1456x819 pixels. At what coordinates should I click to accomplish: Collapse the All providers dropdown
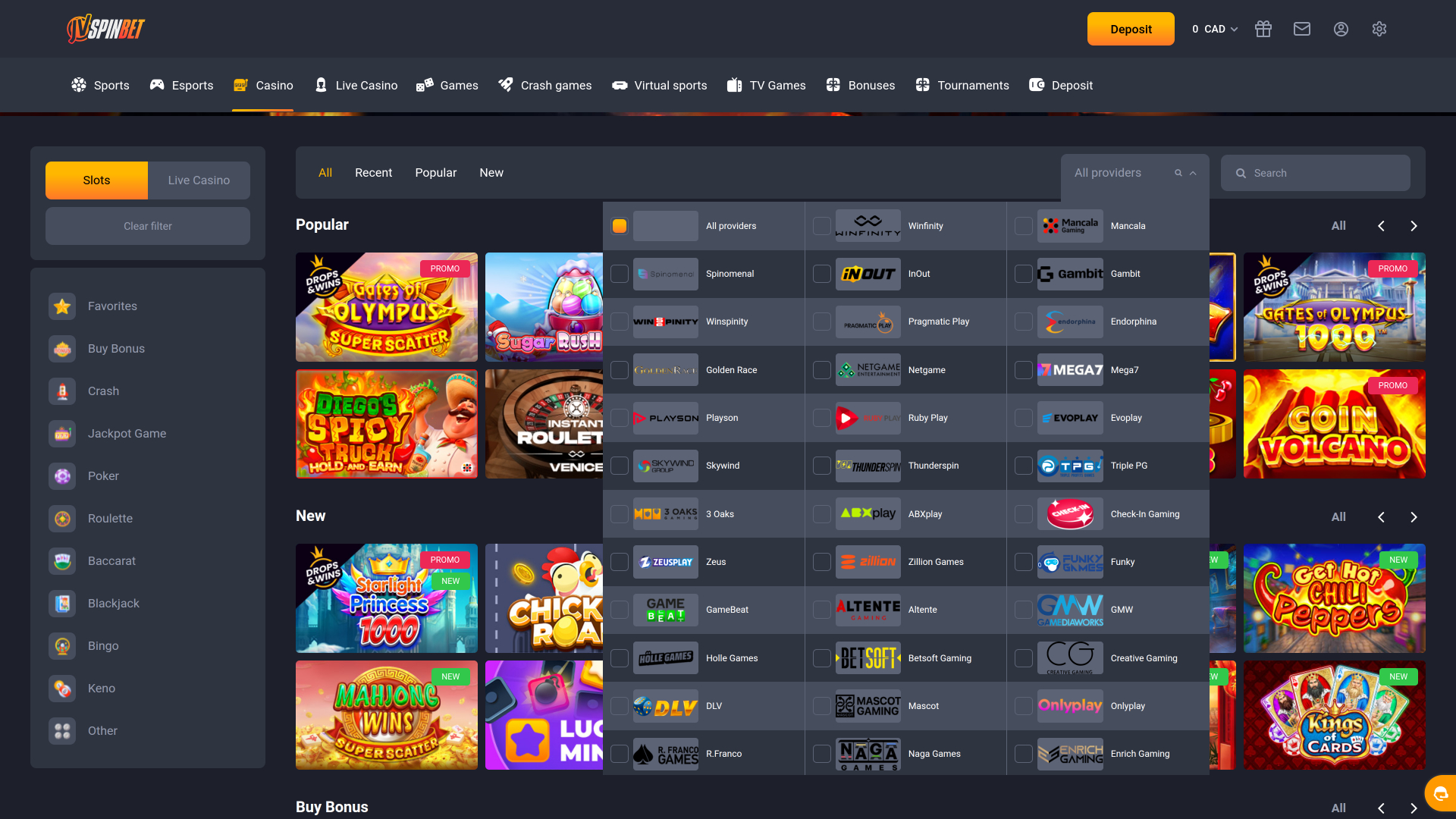tap(1192, 172)
